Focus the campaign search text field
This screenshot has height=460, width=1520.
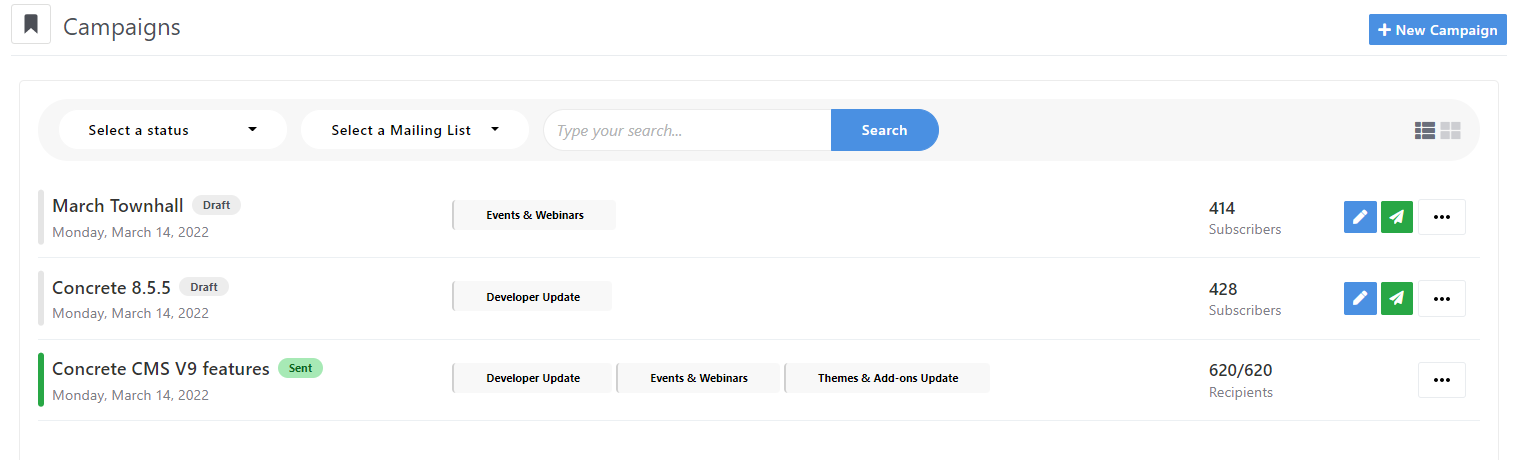coord(687,130)
